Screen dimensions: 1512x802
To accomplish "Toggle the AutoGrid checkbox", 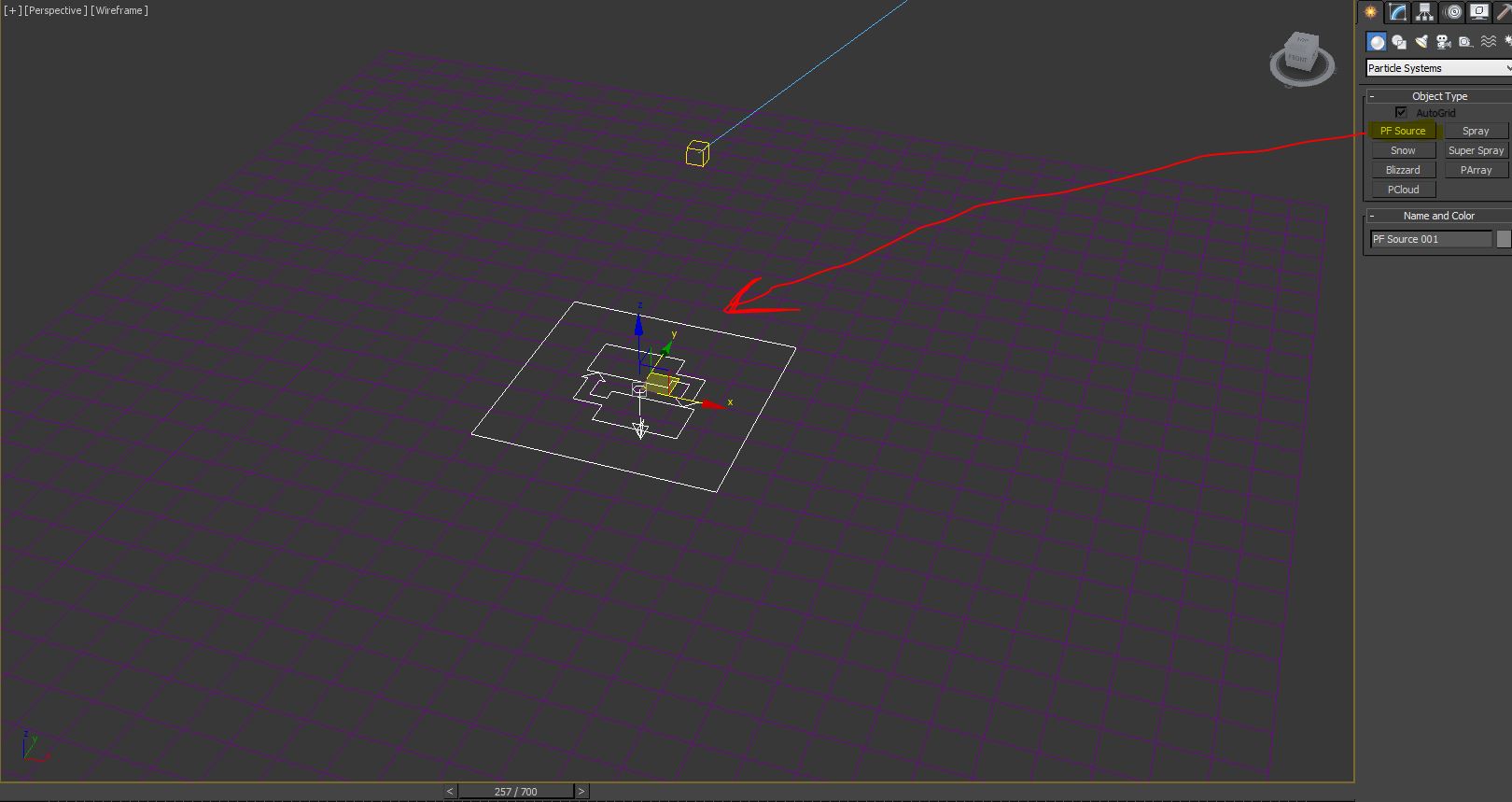I will [1401, 113].
